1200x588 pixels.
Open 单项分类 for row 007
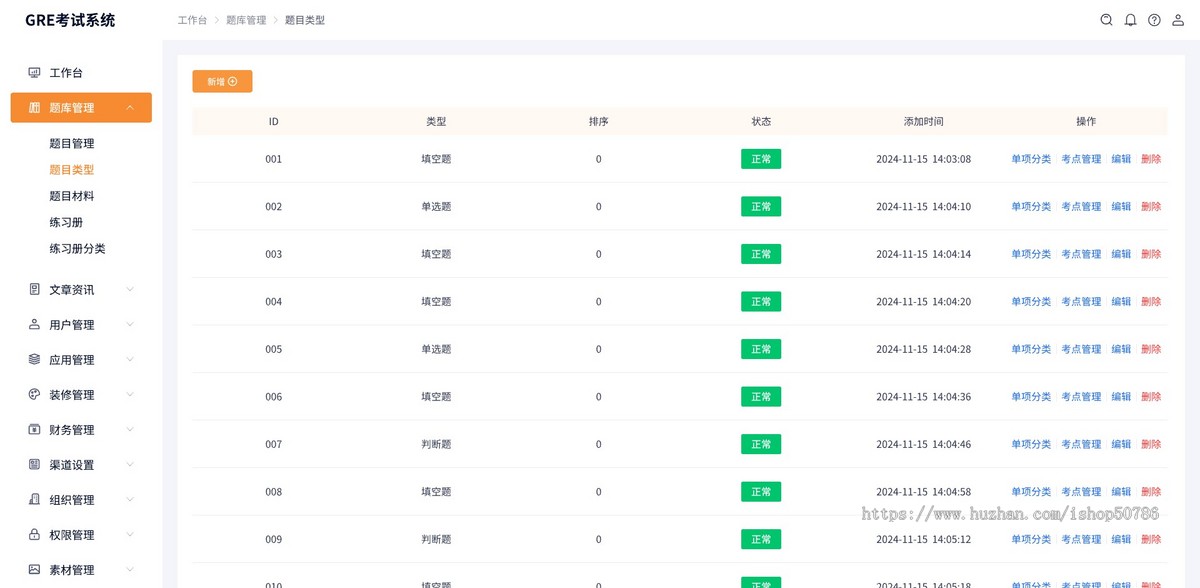pos(1031,444)
